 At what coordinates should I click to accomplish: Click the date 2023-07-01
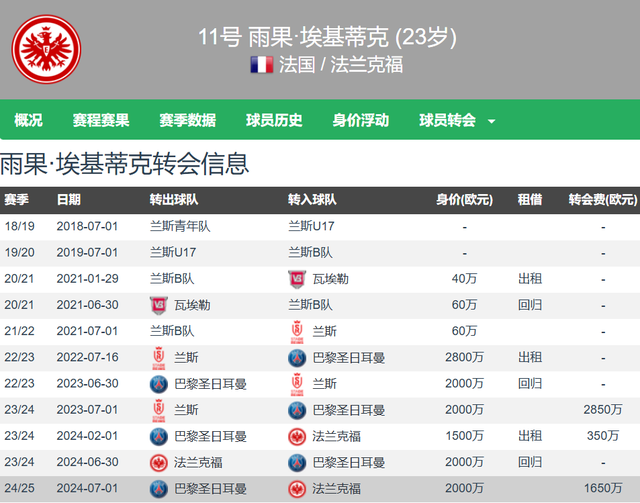point(87,410)
